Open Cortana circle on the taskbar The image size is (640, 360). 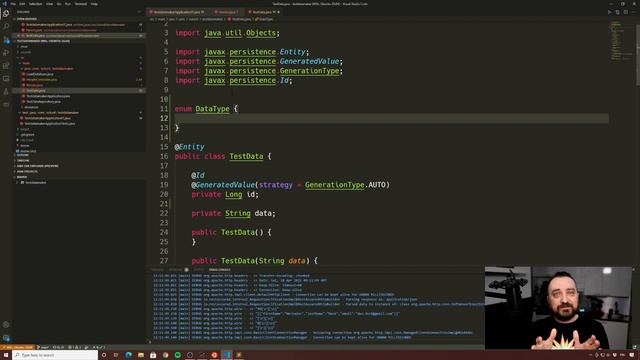[104, 355]
